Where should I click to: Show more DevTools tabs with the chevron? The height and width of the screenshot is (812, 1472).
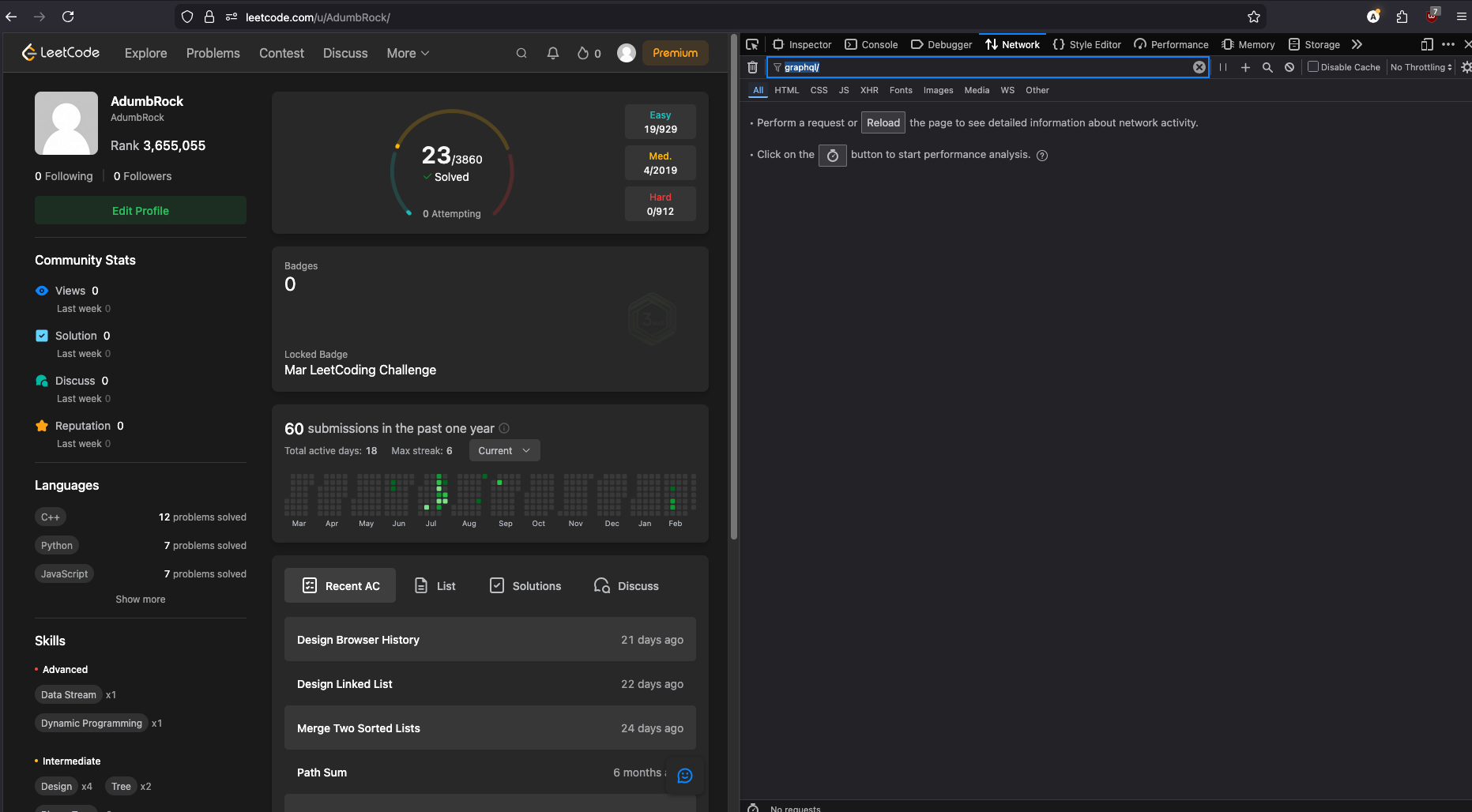pos(1357,44)
